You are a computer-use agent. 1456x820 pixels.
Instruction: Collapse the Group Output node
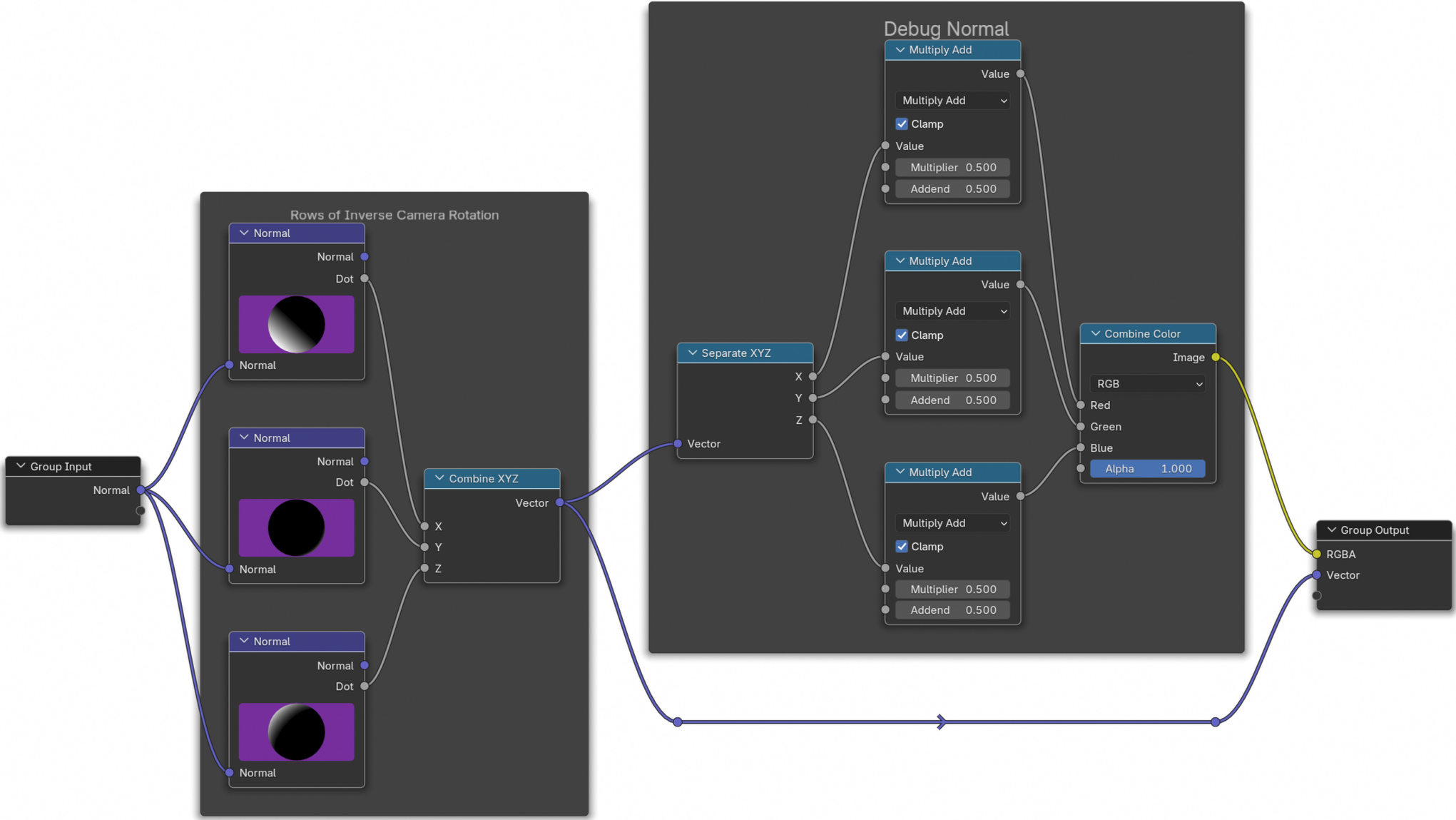click(x=1331, y=530)
